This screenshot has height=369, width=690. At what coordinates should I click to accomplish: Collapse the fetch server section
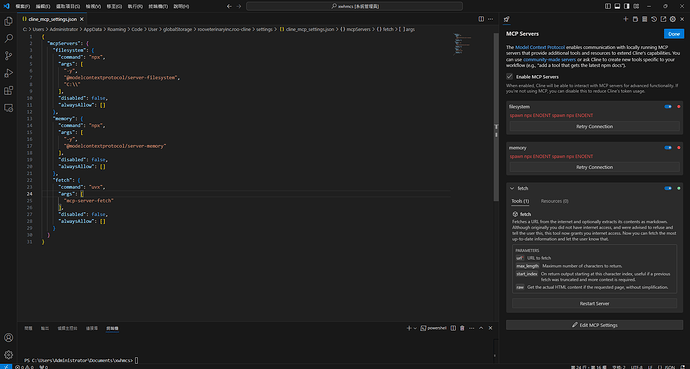(x=512, y=188)
